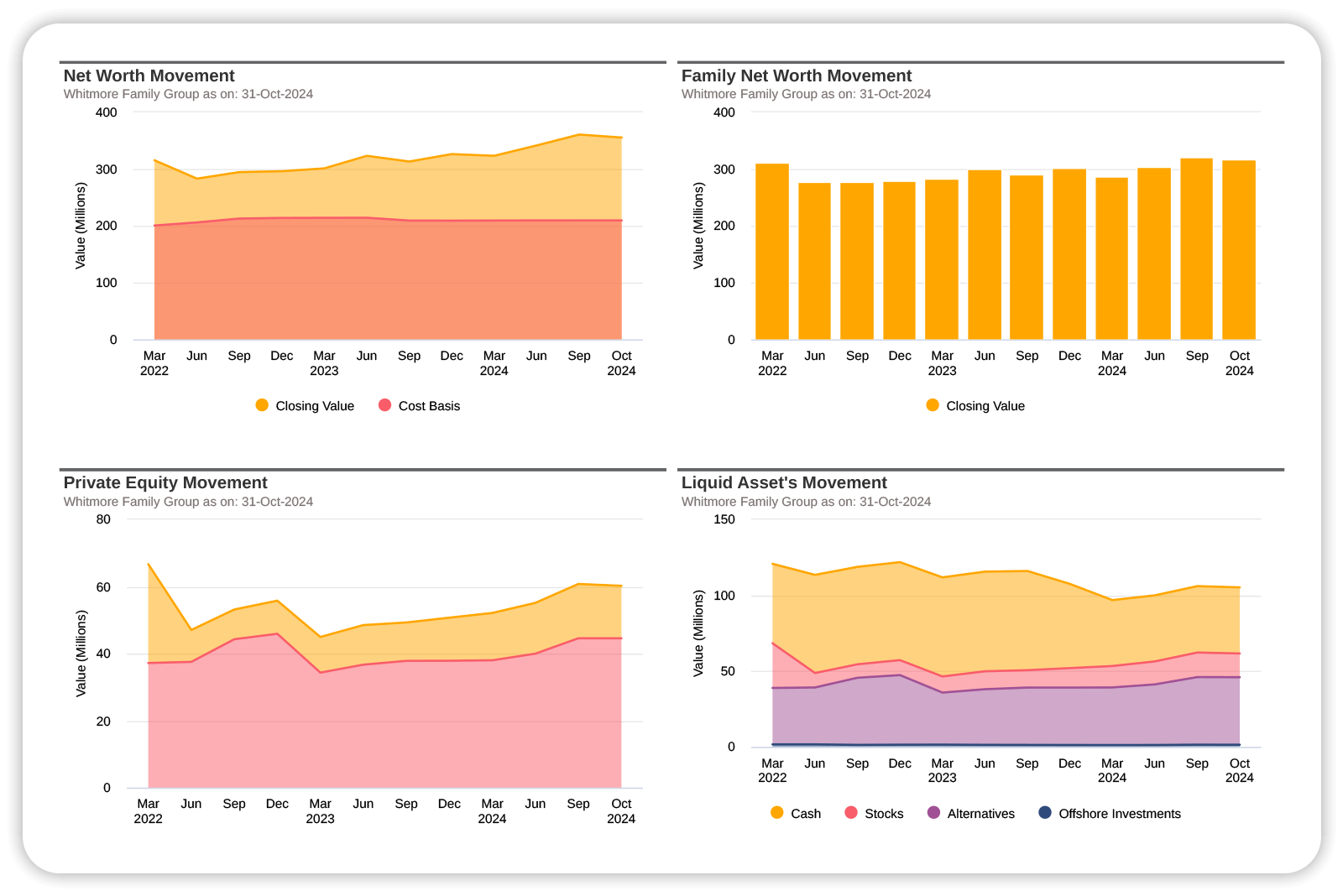1343x896 pixels.
Task: Click purple Alternatives legend dot
Action: click(x=934, y=813)
